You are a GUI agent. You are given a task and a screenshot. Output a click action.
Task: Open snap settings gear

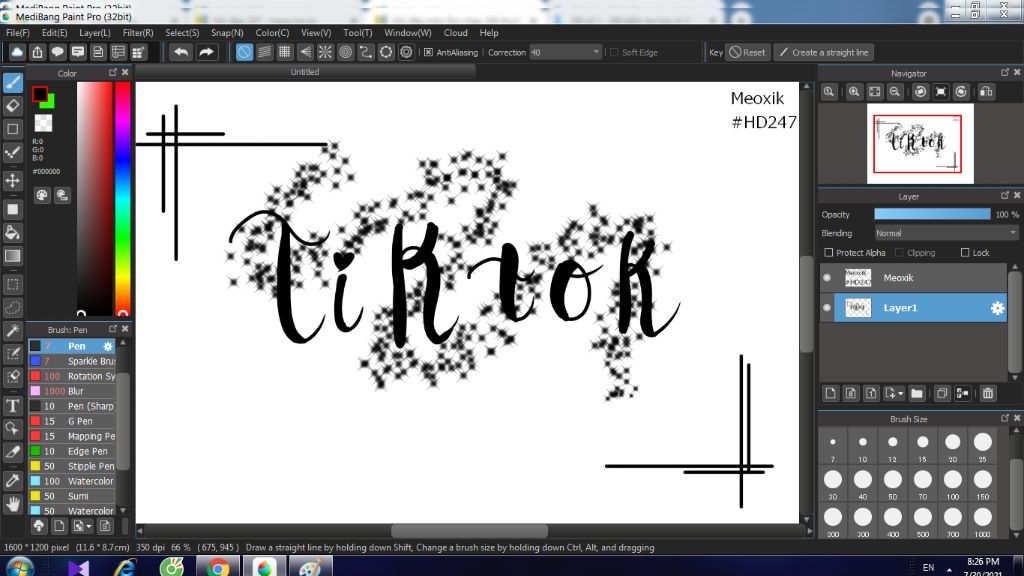(406, 52)
